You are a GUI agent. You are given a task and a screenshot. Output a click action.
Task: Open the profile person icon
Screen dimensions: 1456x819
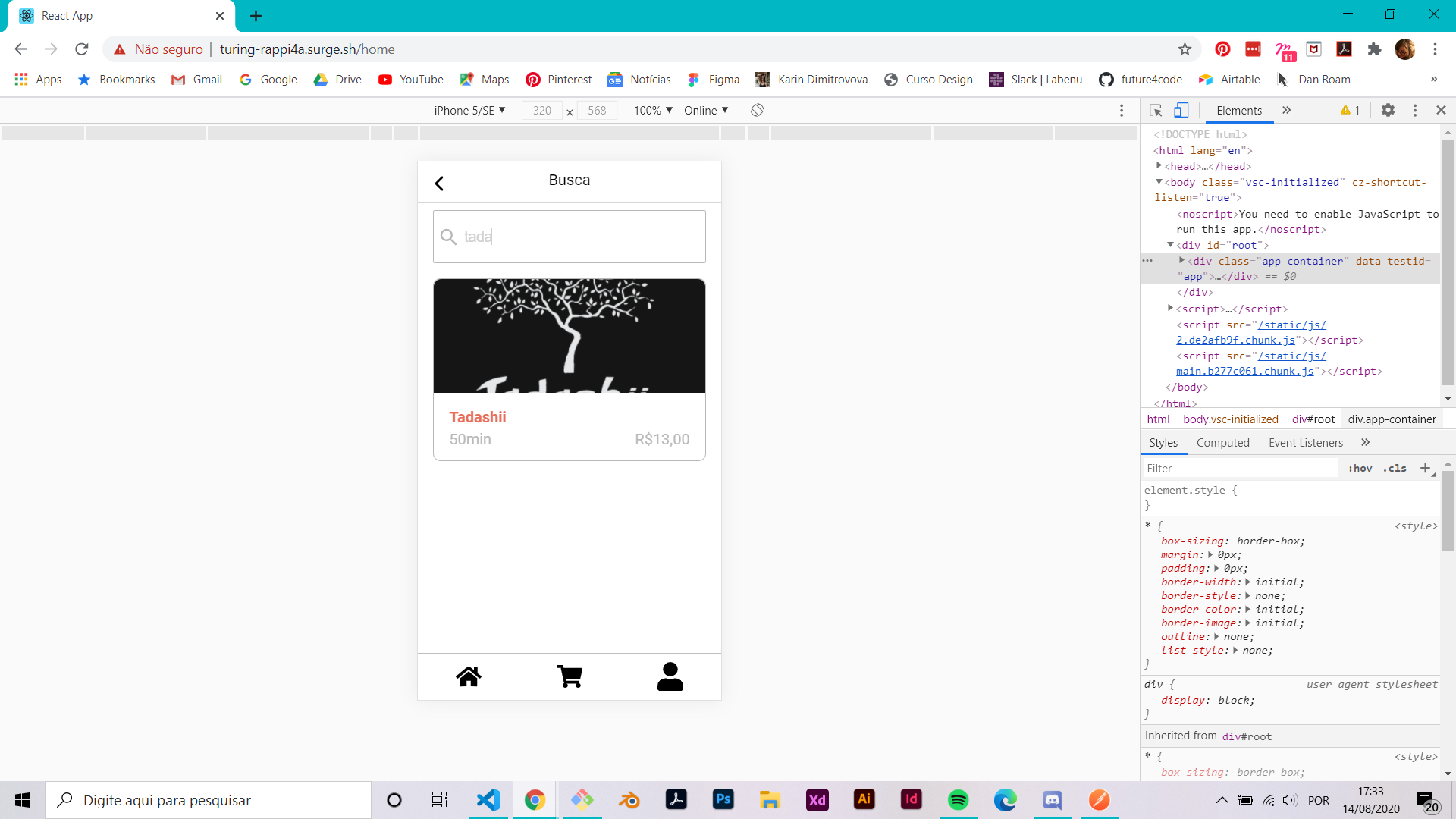point(670,676)
